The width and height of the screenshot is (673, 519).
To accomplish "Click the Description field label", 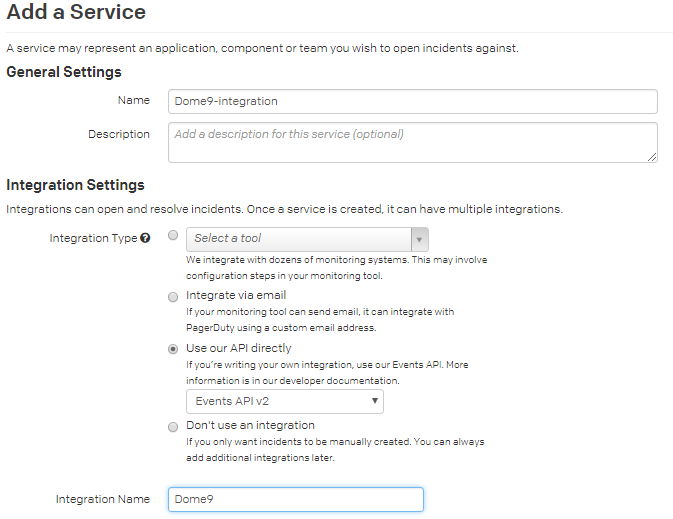I will [x=119, y=134].
